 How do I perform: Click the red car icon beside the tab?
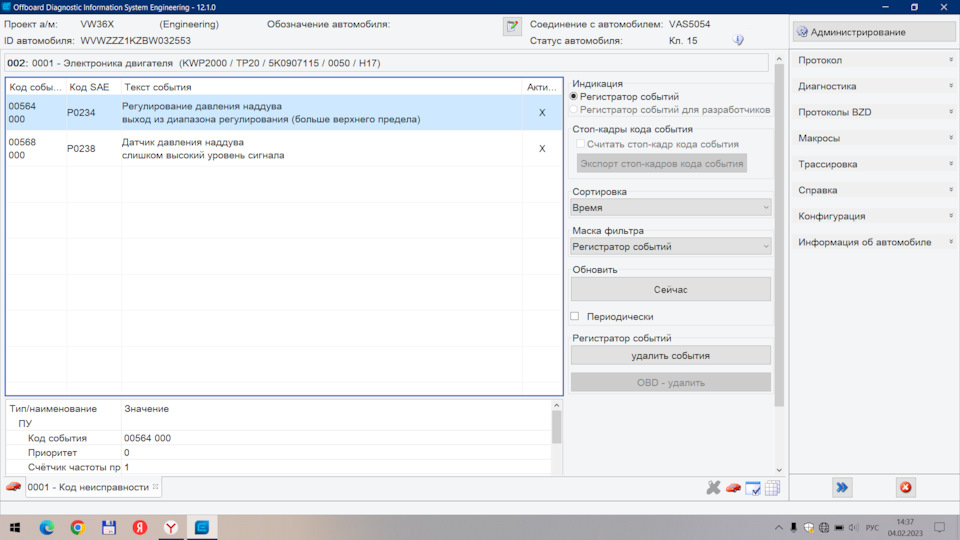(x=13, y=487)
